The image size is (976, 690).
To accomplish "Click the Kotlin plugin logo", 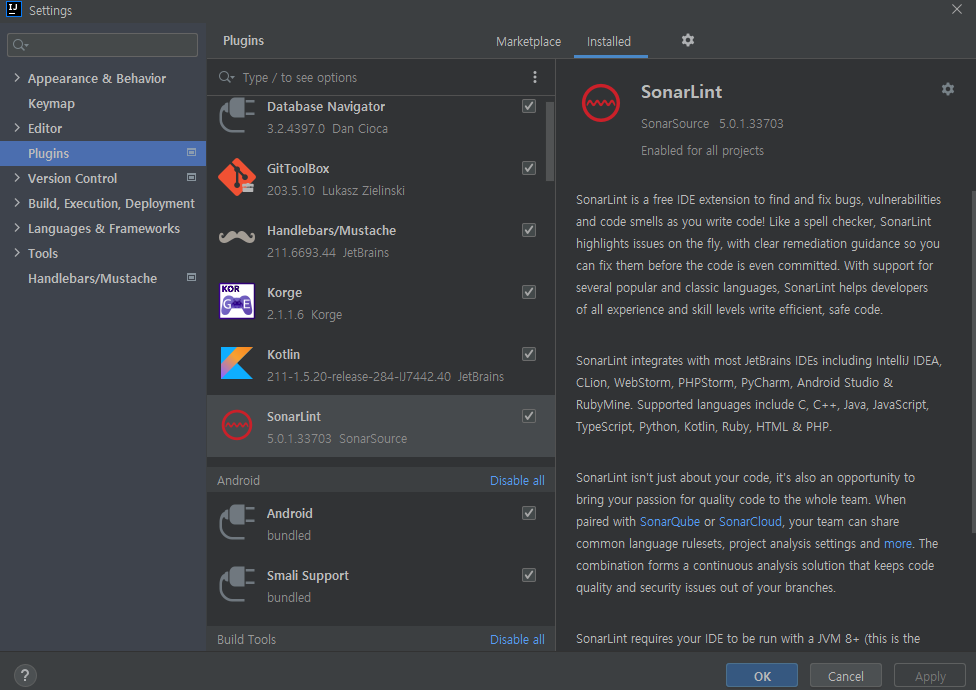I will tap(237, 363).
